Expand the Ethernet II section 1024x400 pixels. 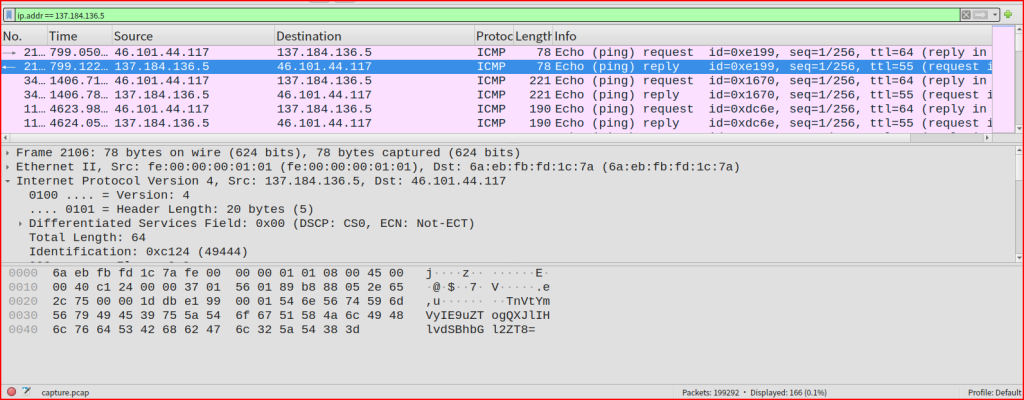[8, 167]
